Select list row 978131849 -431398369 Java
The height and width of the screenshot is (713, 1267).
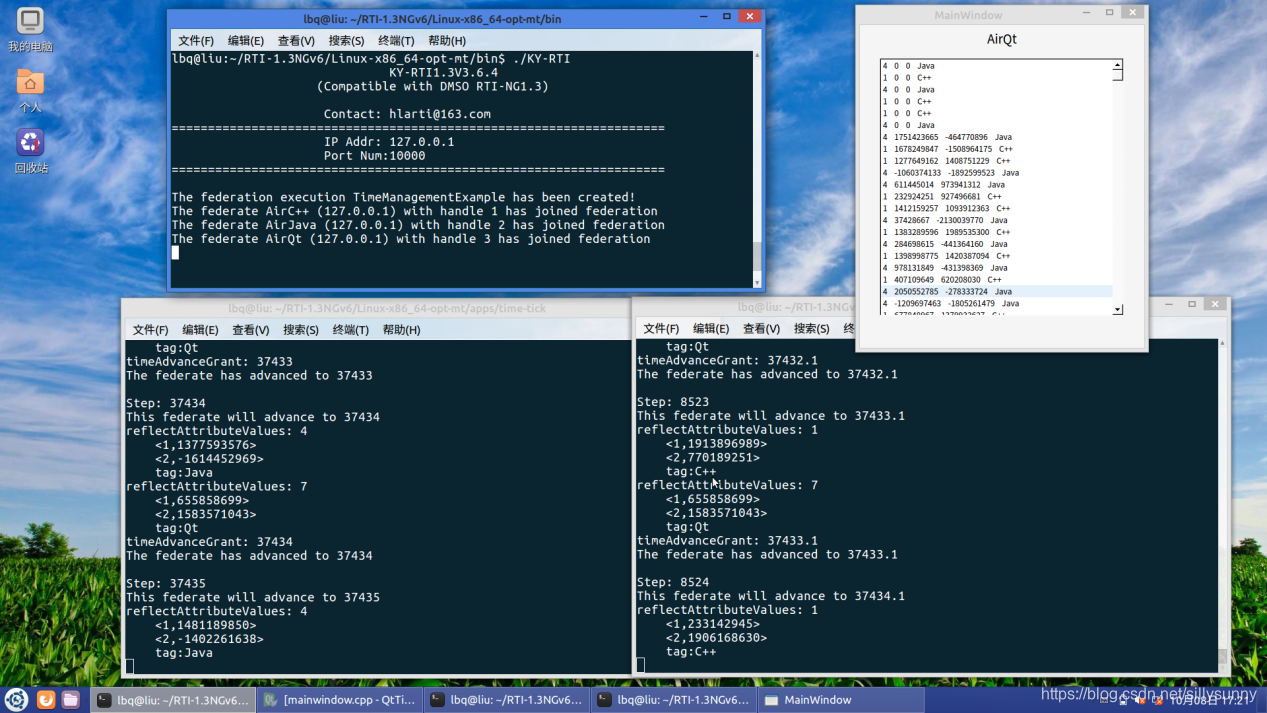(x=996, y=268)
